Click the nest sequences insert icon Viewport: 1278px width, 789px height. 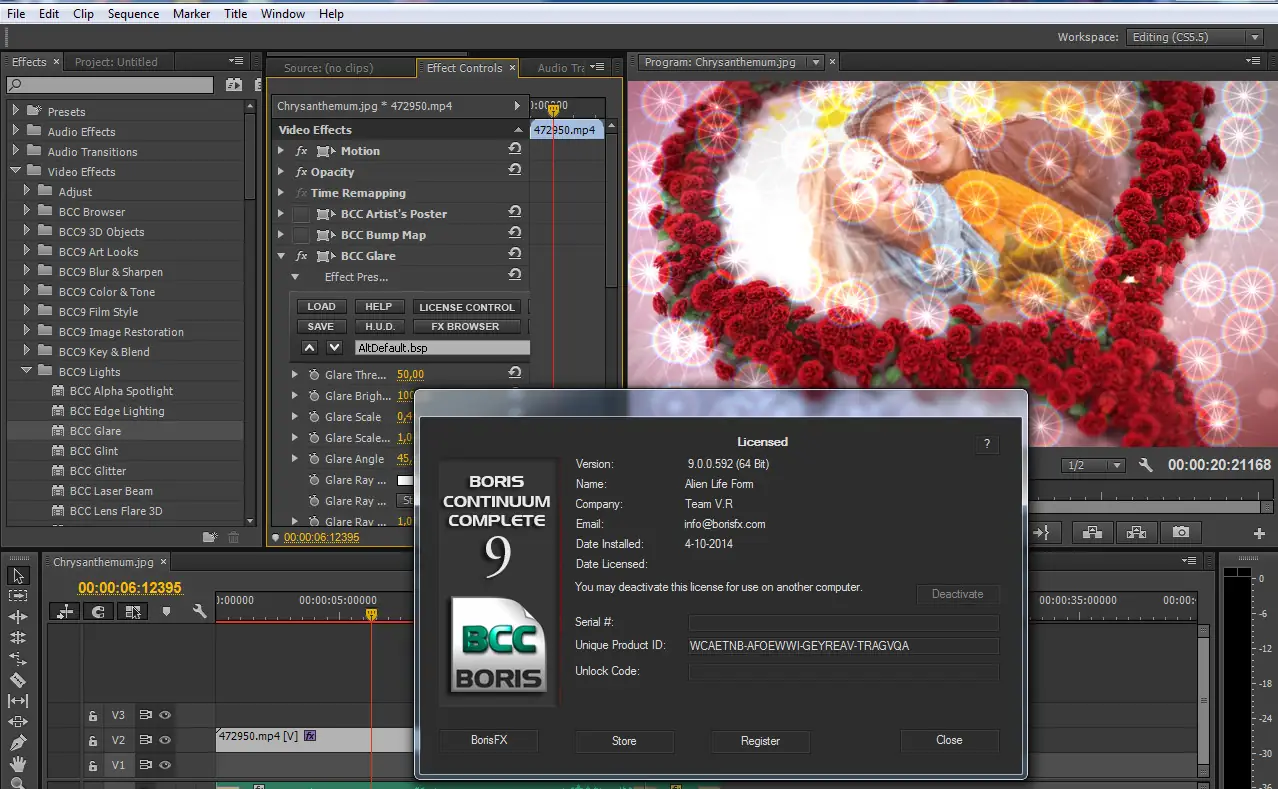pyautogui.click(x=66, y=612)
